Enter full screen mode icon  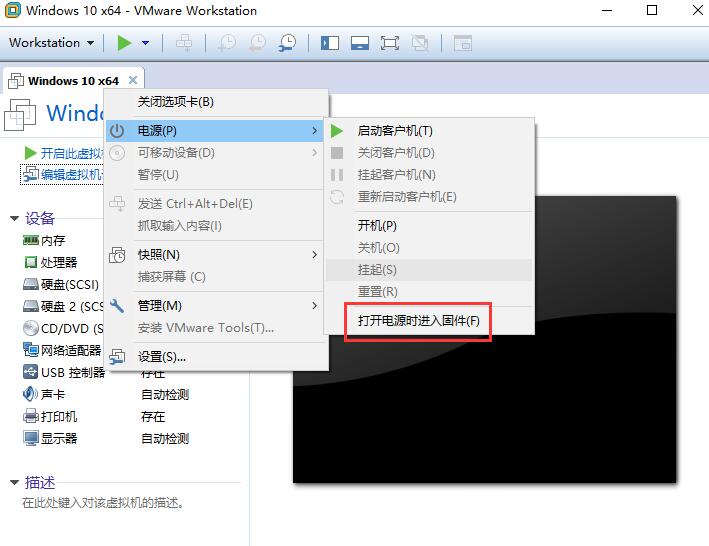[390, 43]
